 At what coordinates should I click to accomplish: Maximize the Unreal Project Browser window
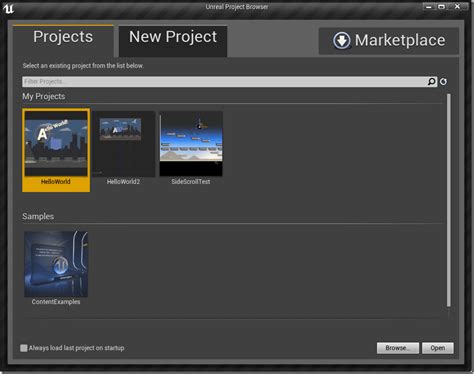(441, 7)
